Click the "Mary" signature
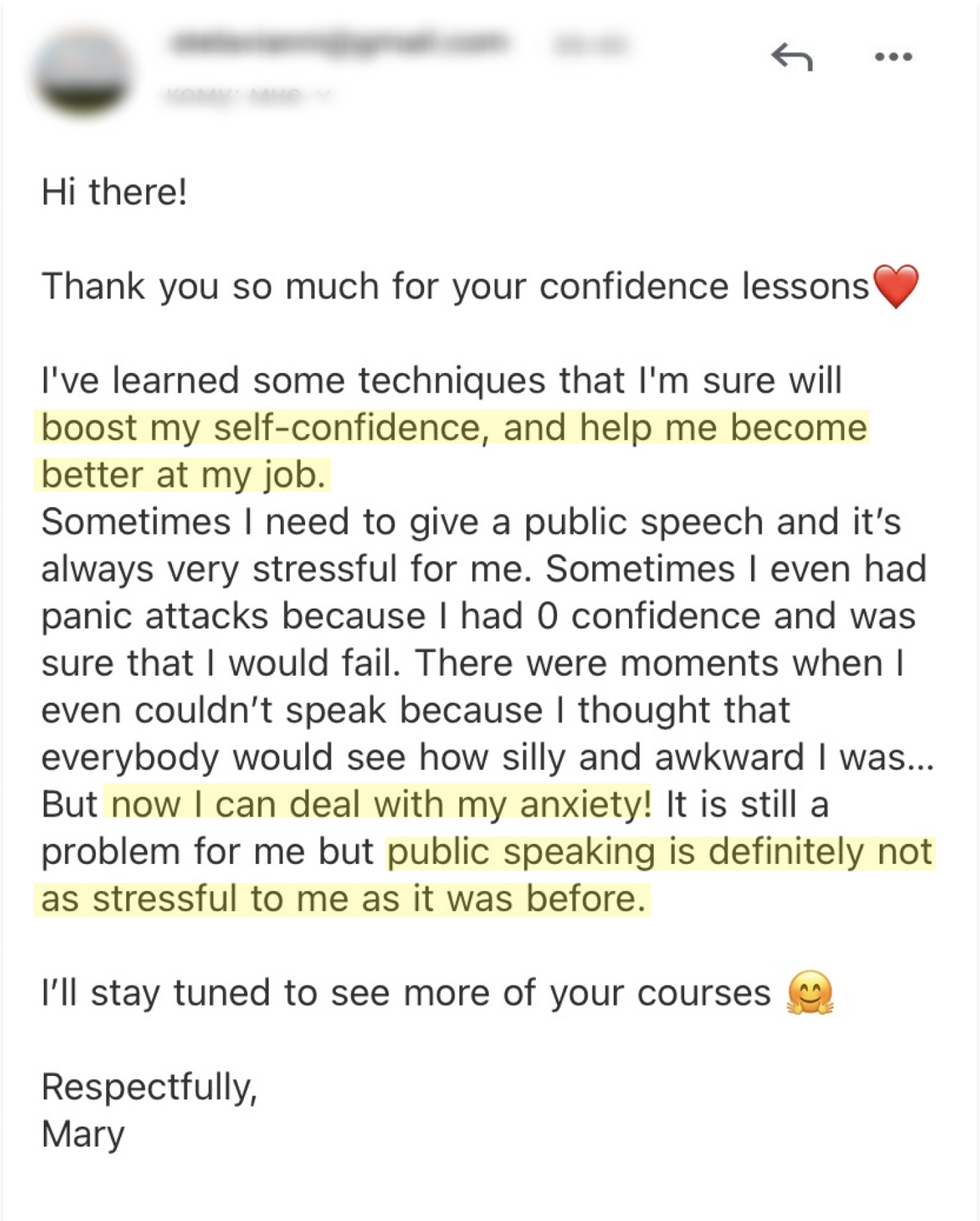 (x=83, y=1135)
